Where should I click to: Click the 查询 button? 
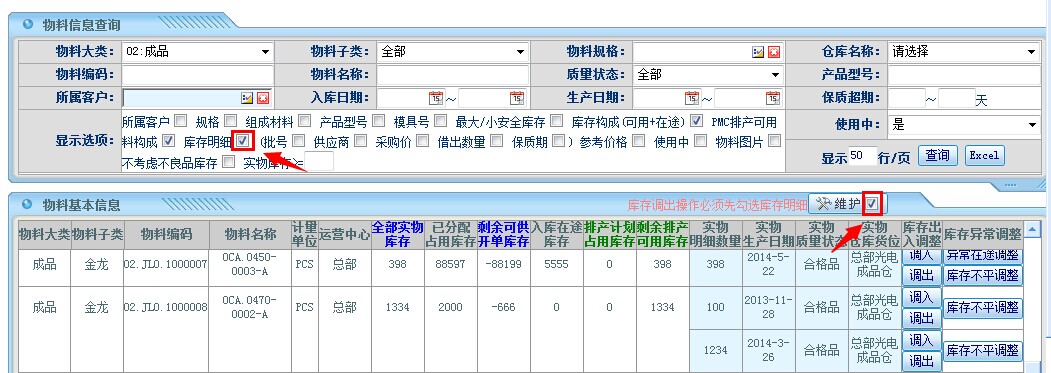[x=937, y=156]
